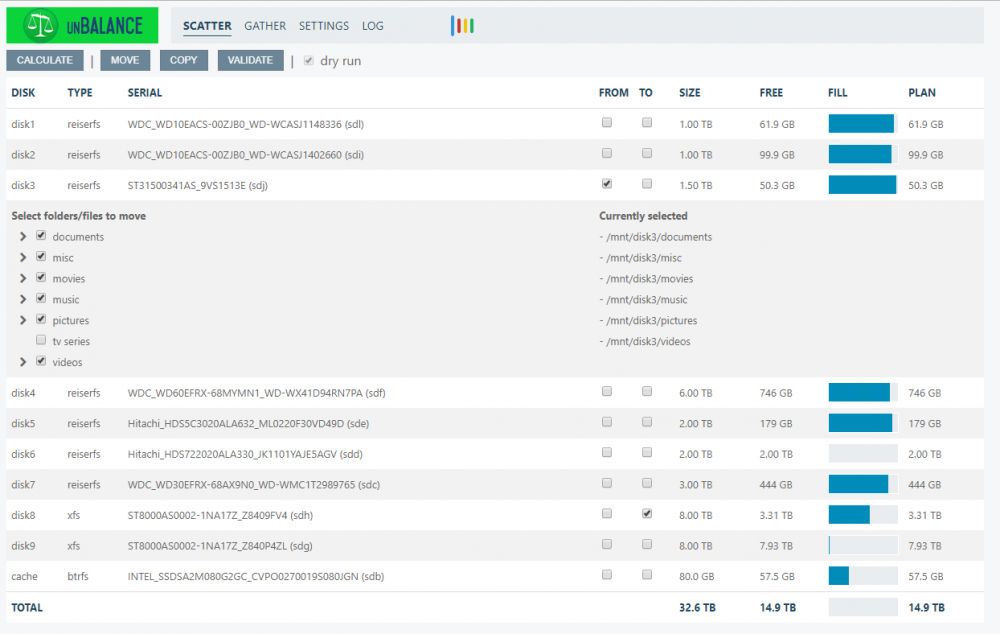Uncheck the videos folder checkbox
Viewport: 1000px width, 634px height.
41,361
